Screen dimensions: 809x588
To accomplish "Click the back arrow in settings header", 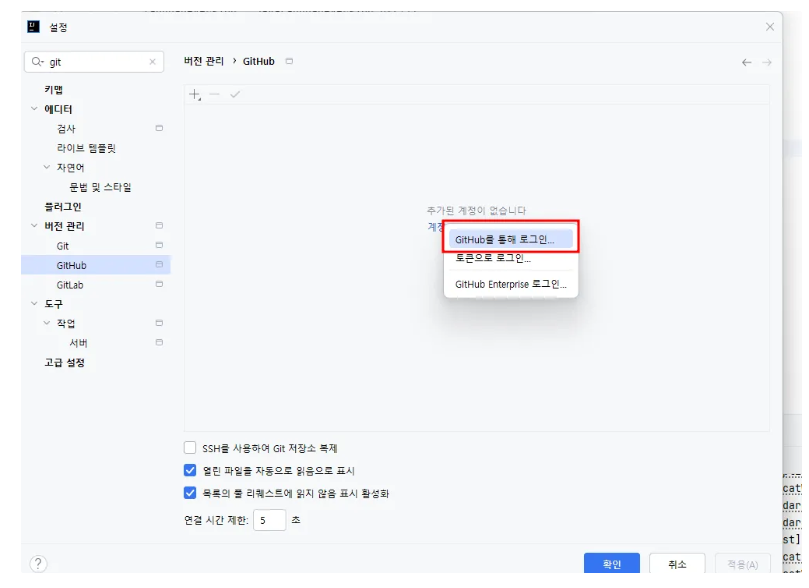I will (x=746, y=62).
